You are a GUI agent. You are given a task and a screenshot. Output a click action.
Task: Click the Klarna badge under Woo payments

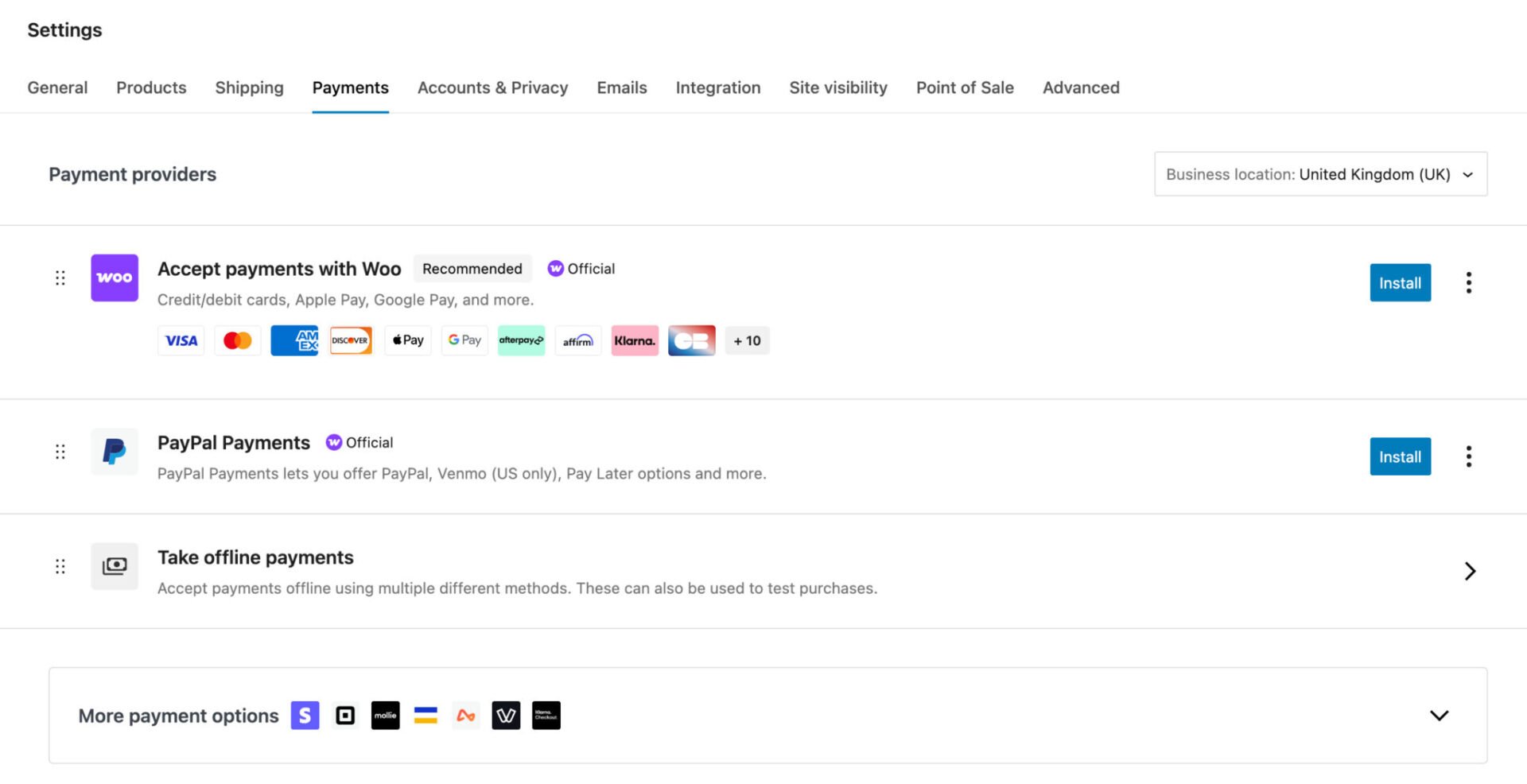(635, 340)
